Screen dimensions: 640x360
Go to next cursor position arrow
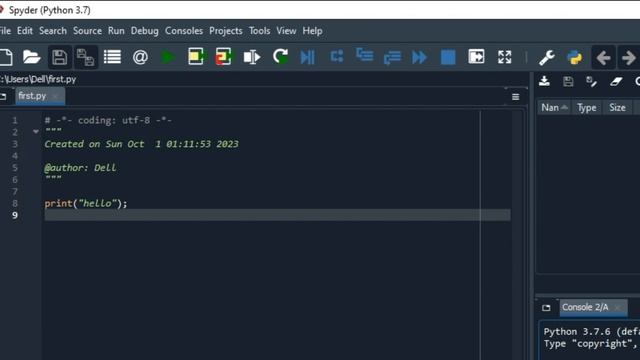click(629, 58)
